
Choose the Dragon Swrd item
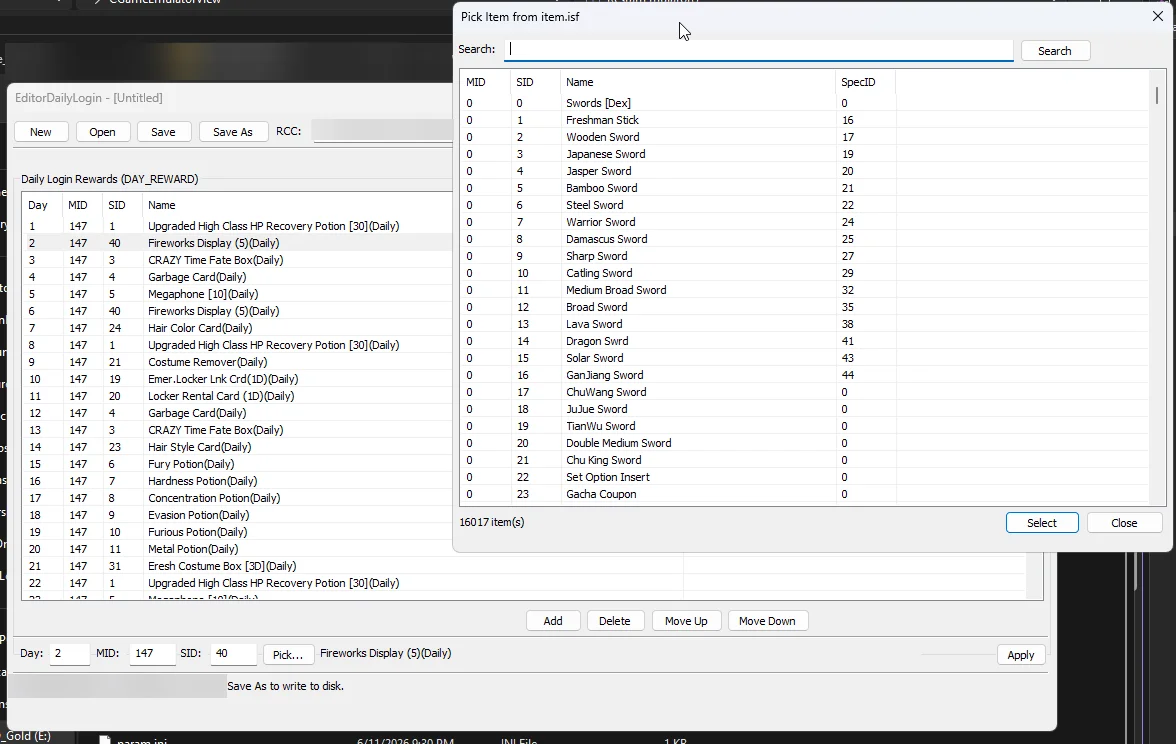click(804, 341)
